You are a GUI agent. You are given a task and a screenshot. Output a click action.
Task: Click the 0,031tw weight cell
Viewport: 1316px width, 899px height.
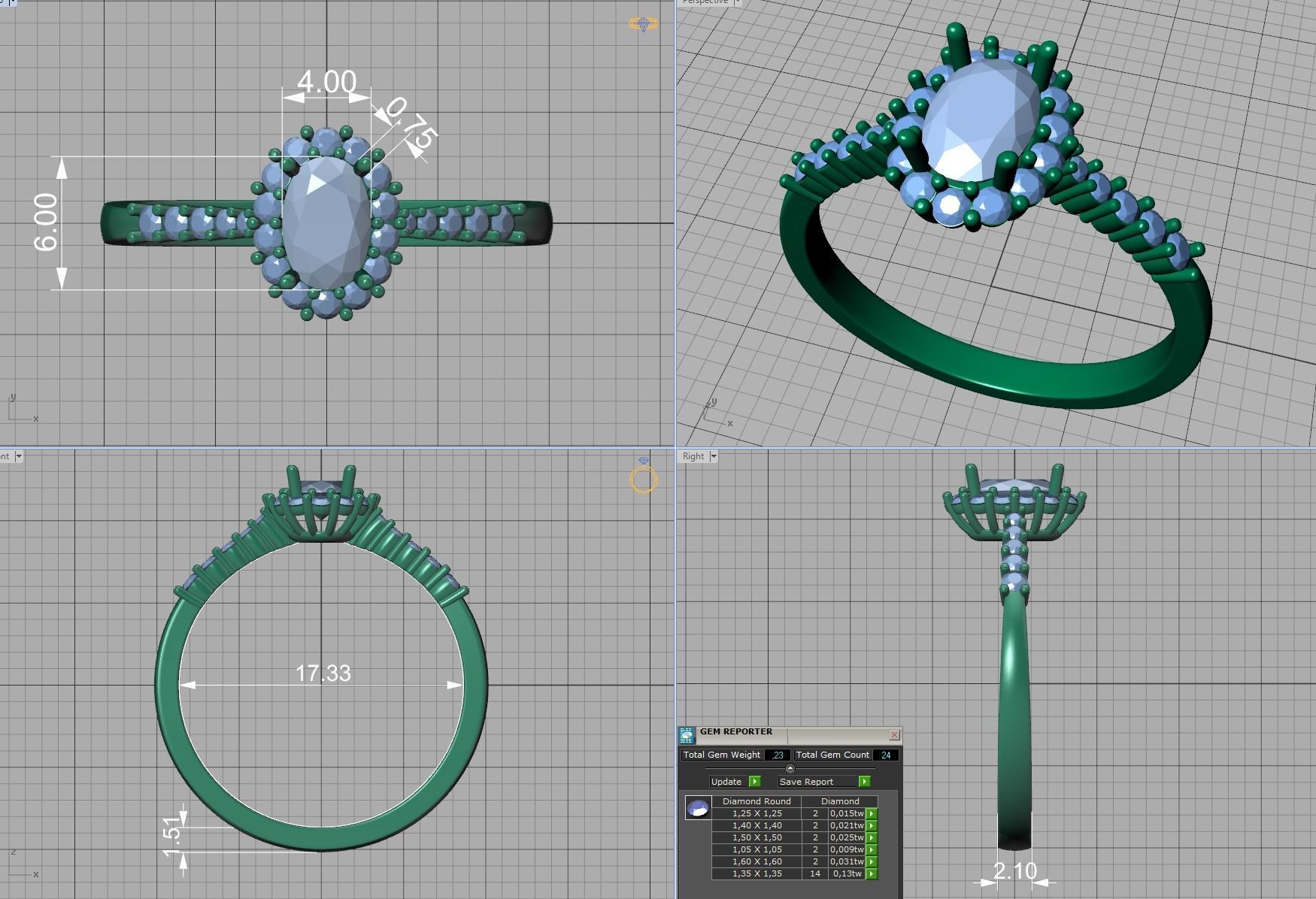[847, 861]
